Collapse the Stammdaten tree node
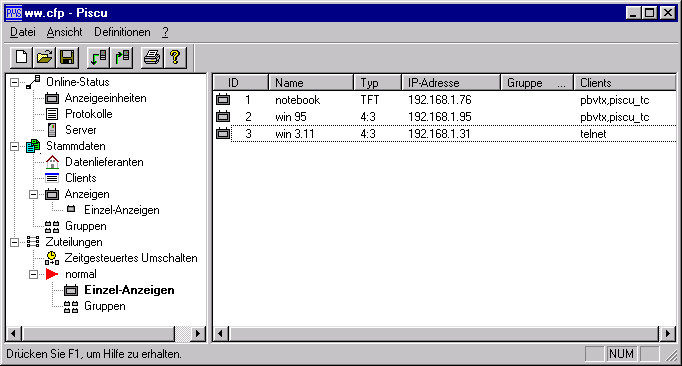 point(14,146)
